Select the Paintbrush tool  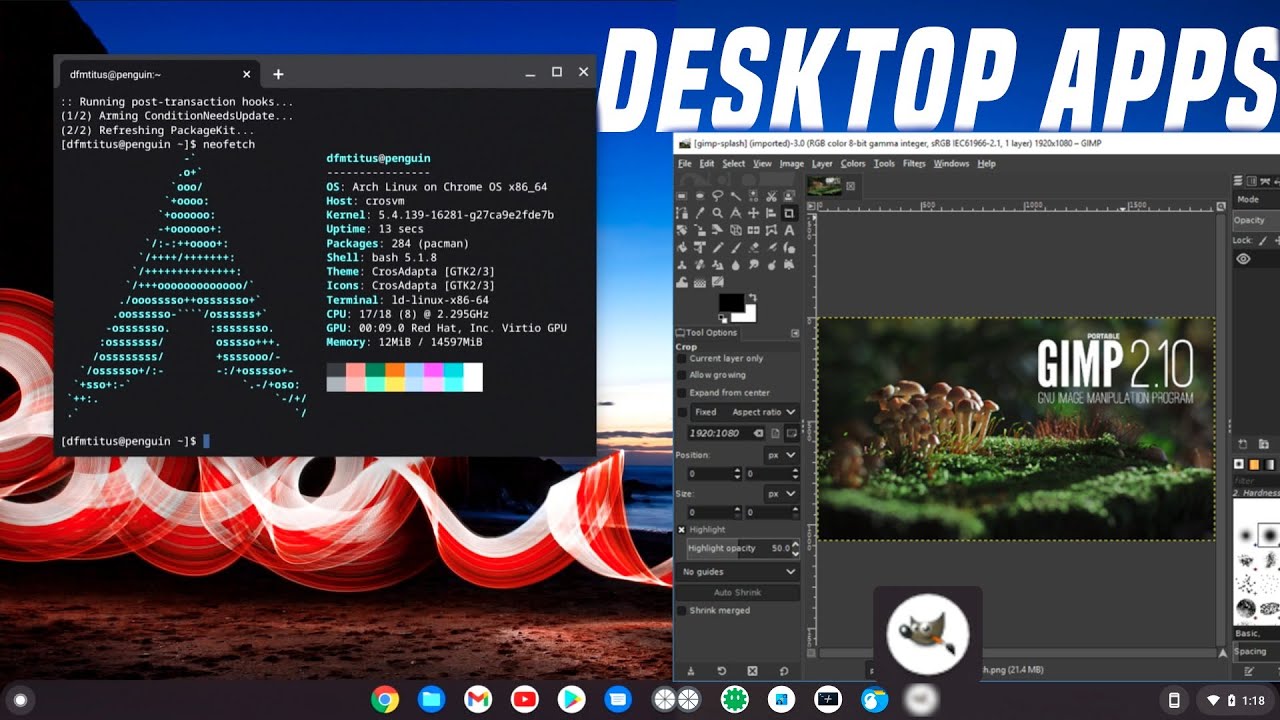click(x=736, y=248)
